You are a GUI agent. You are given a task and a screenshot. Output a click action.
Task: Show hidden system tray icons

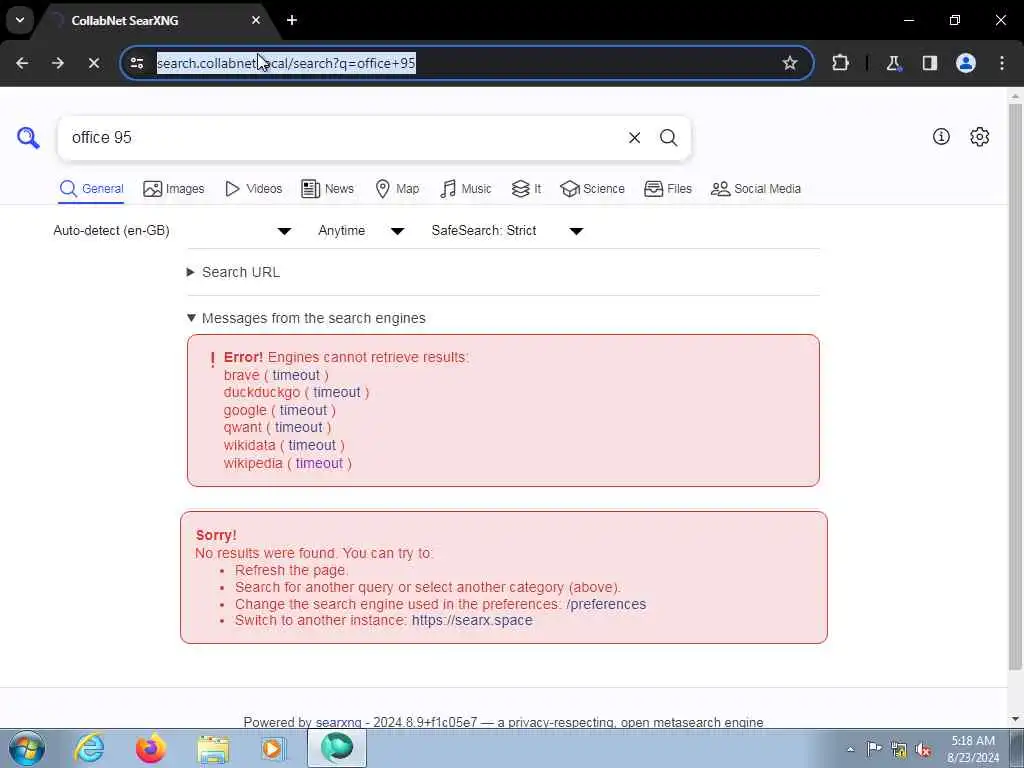tap(850, 750)
